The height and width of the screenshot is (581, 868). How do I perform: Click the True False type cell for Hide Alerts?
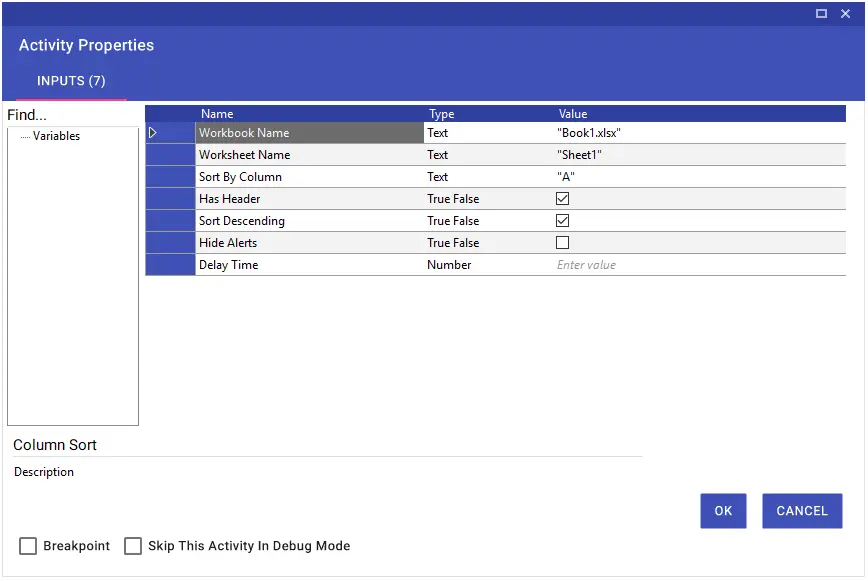click(489, 243)
